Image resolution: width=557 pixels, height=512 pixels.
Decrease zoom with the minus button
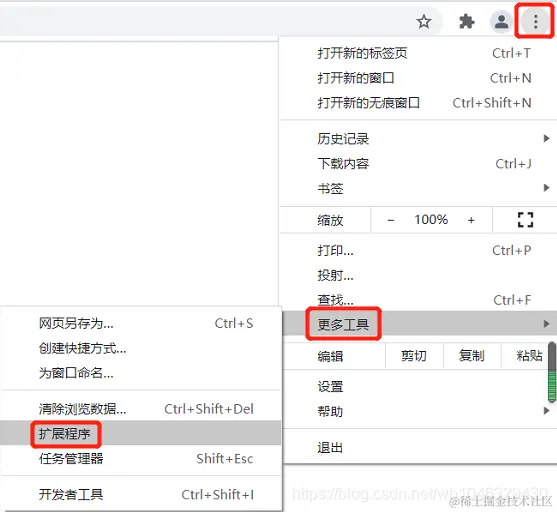(x=391, y=220)
